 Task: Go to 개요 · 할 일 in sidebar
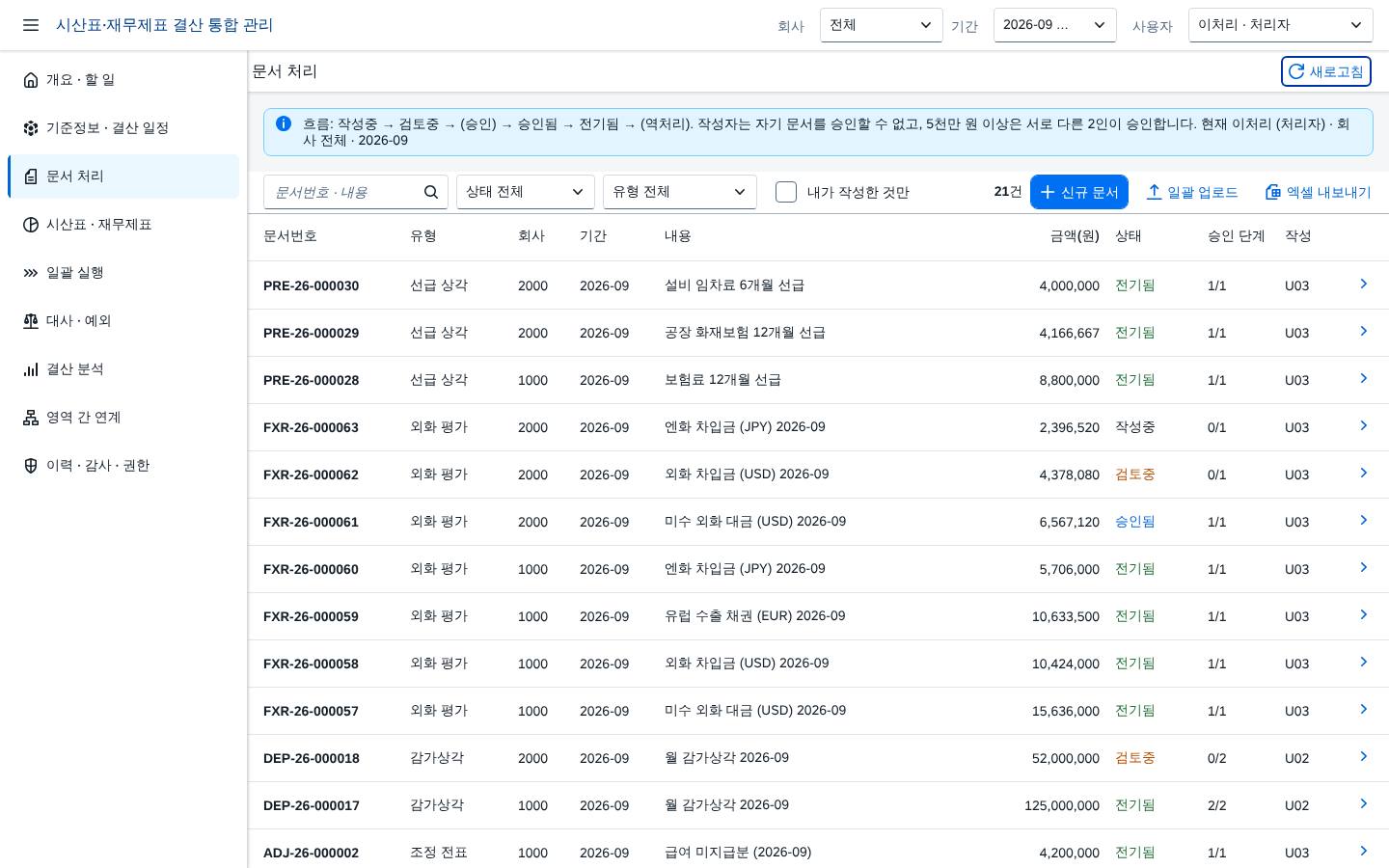pos(123,80)
